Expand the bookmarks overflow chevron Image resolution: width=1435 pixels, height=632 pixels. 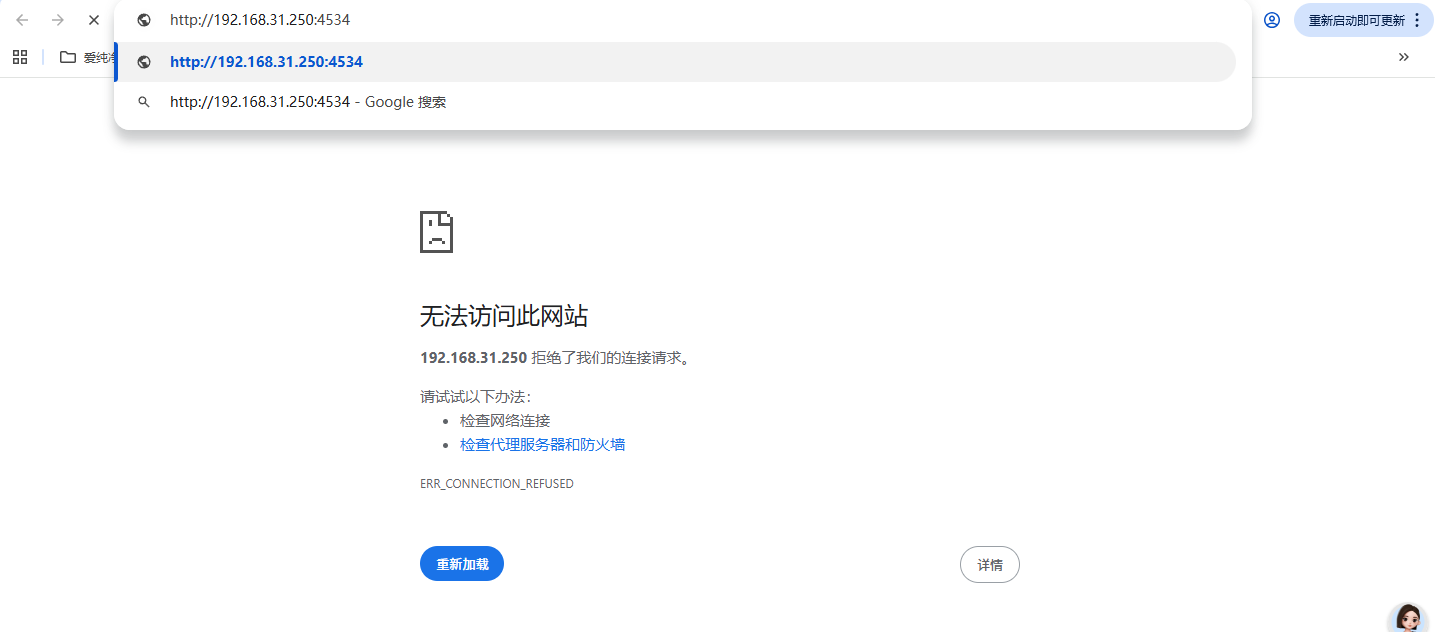pyautogui.click(x=1404, y=57)
